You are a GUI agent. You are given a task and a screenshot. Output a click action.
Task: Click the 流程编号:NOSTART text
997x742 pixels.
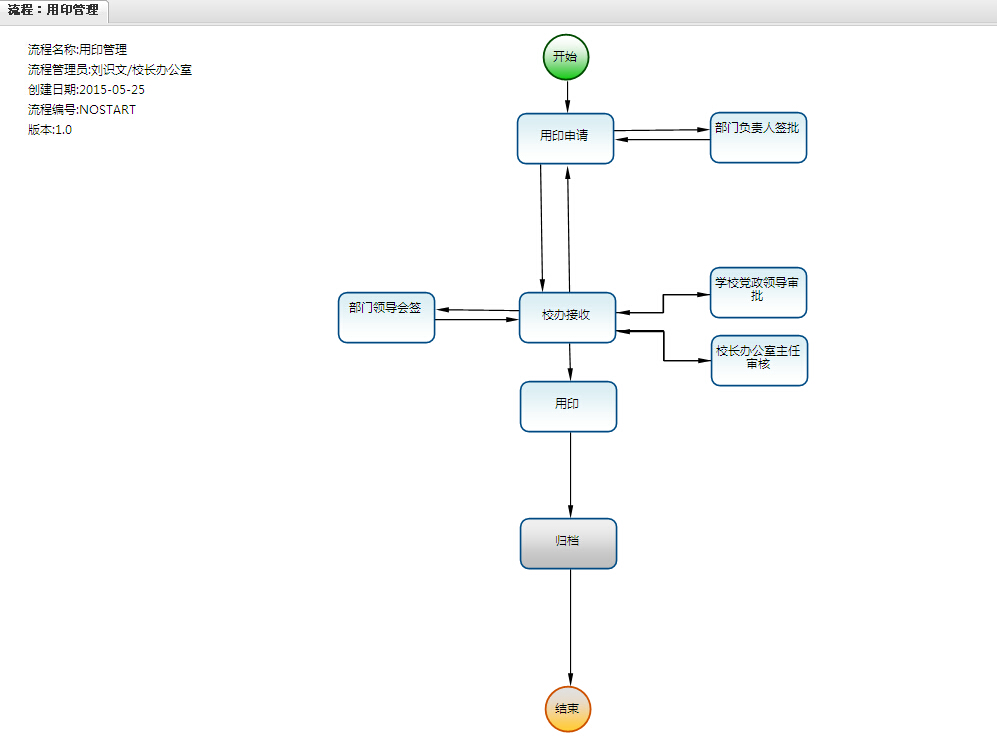(x=82, y=109)
